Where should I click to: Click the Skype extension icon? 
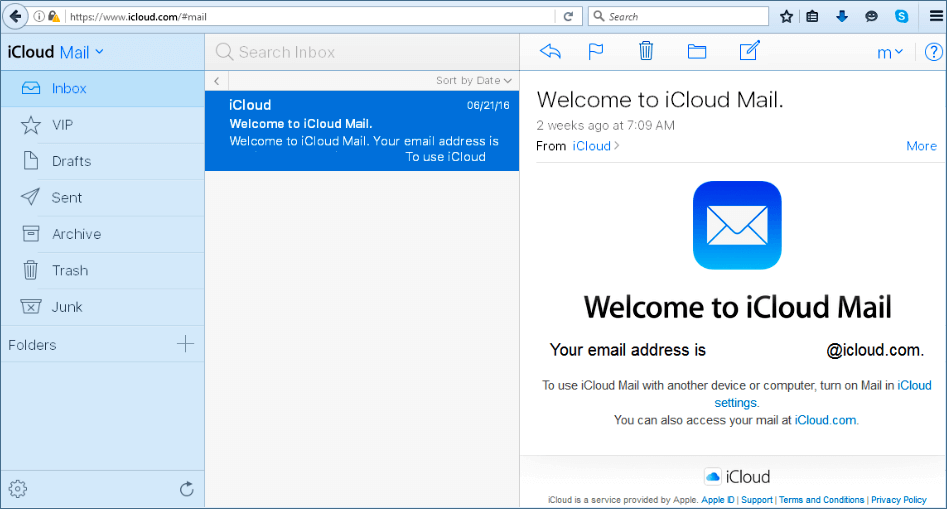pyautogui.click(x=901, y=16)
